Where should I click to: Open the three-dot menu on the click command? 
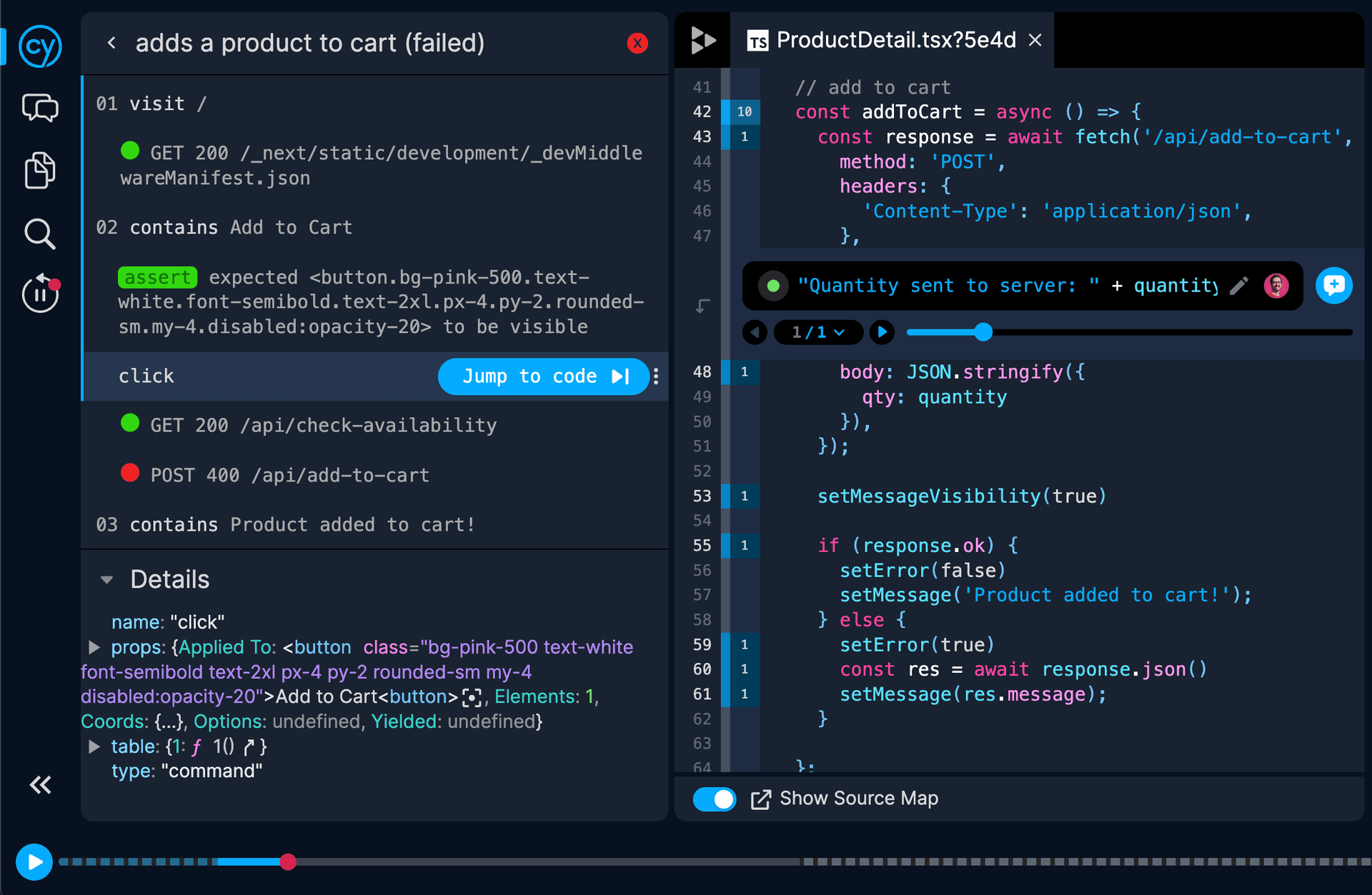click(655, 376)
